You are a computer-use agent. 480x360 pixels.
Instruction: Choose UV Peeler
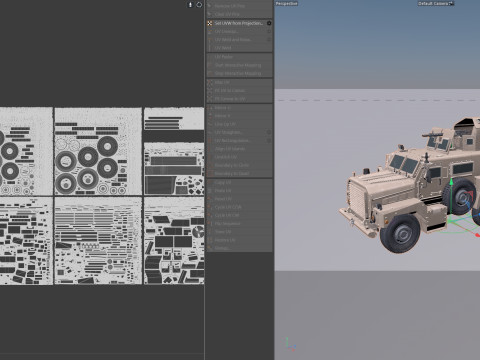click(x=240, y=57)
